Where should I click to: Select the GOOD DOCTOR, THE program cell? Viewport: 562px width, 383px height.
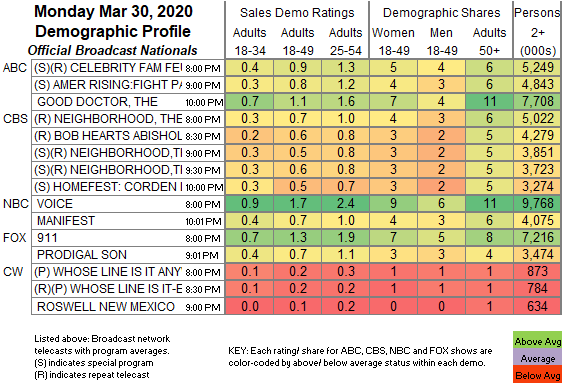point(128,102)
